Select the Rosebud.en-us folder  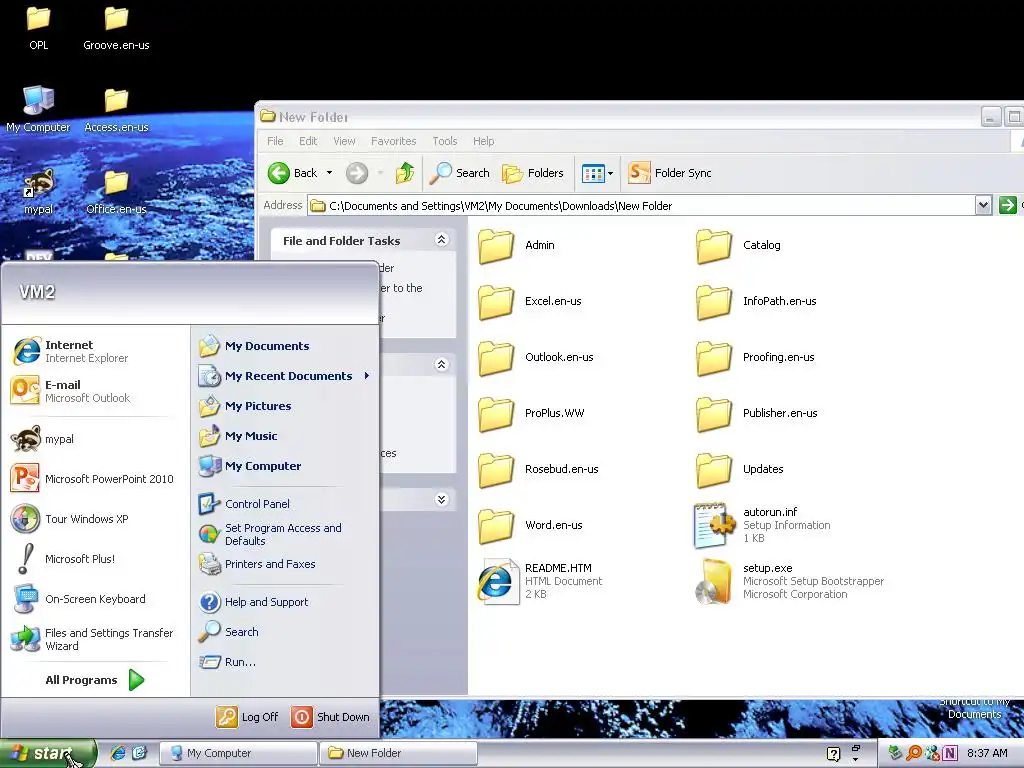tap(538, 470)
